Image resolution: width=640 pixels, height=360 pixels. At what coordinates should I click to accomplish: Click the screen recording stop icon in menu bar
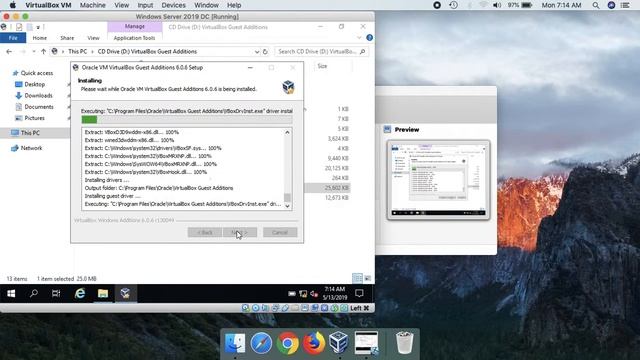coord(437,5)
